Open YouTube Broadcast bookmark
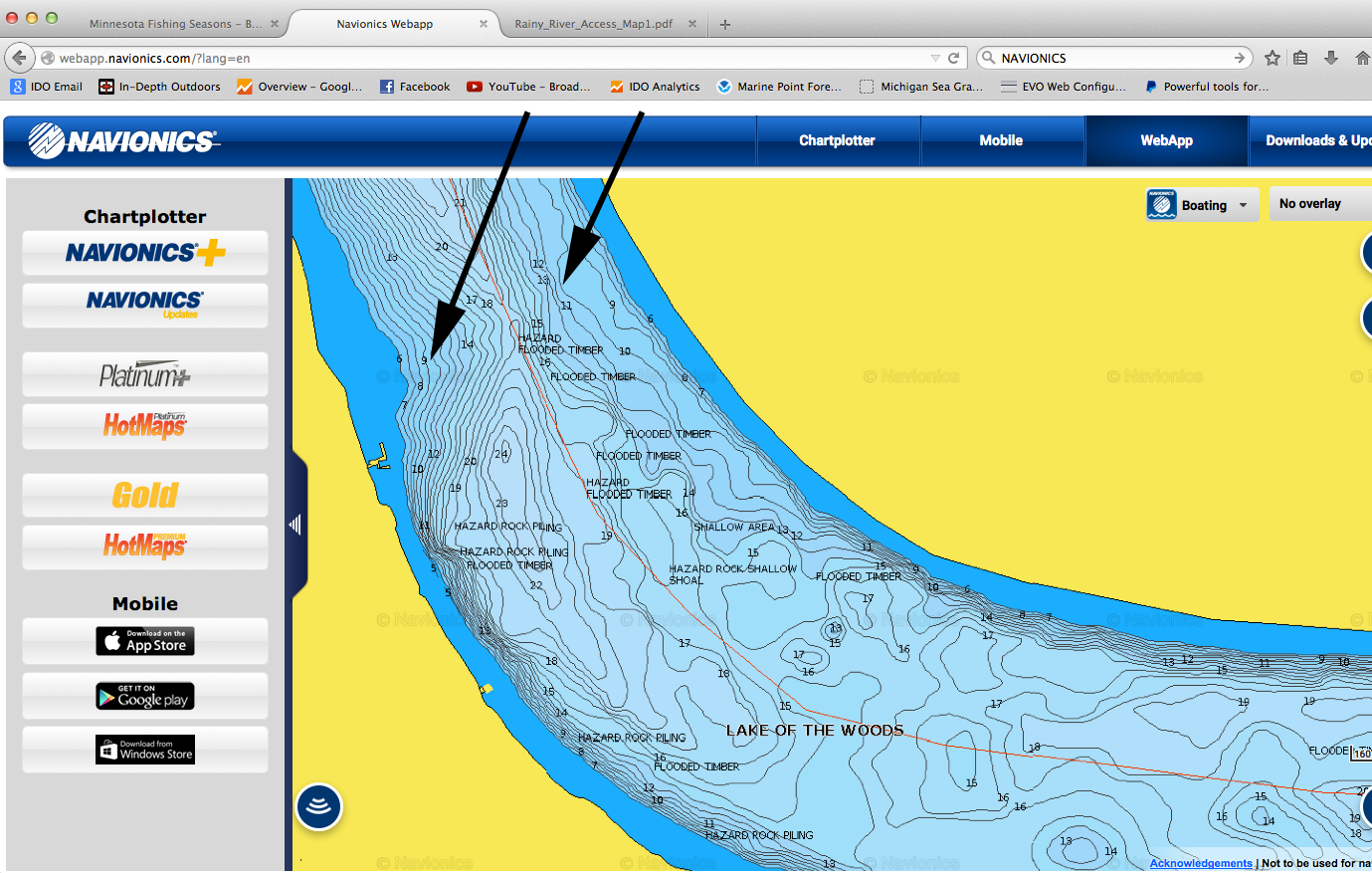Viewport: 1372px width, 873px height. click(528, 87)
